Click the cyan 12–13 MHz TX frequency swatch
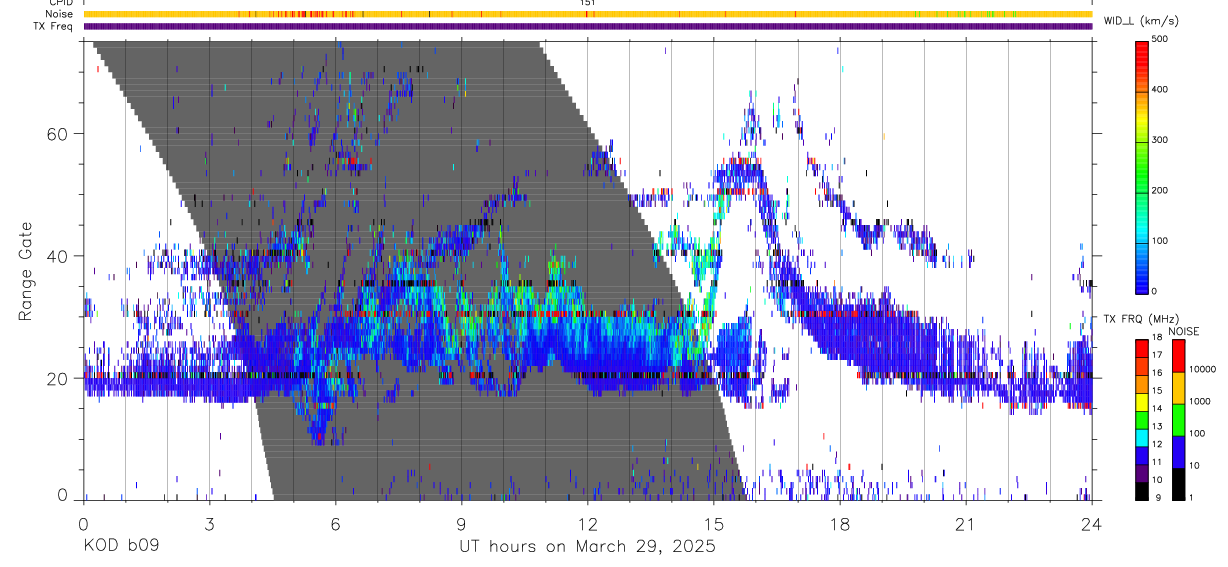This screenshot has width=1228, height=567. pos(1142,438)
